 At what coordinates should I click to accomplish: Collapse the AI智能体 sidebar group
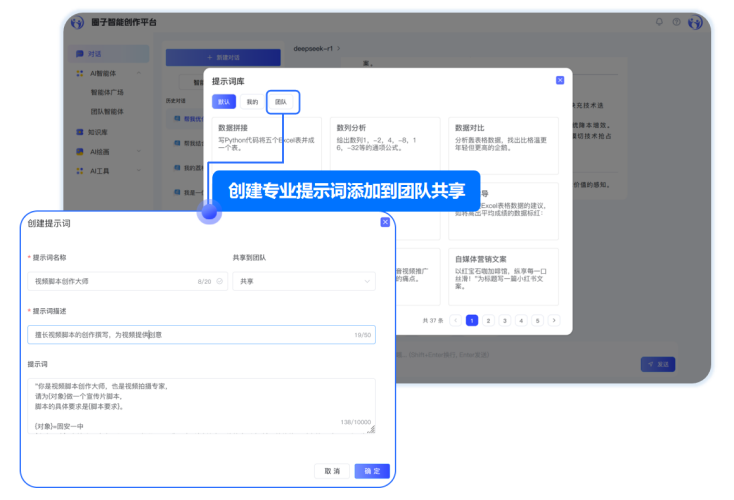(x=139, y=74)
